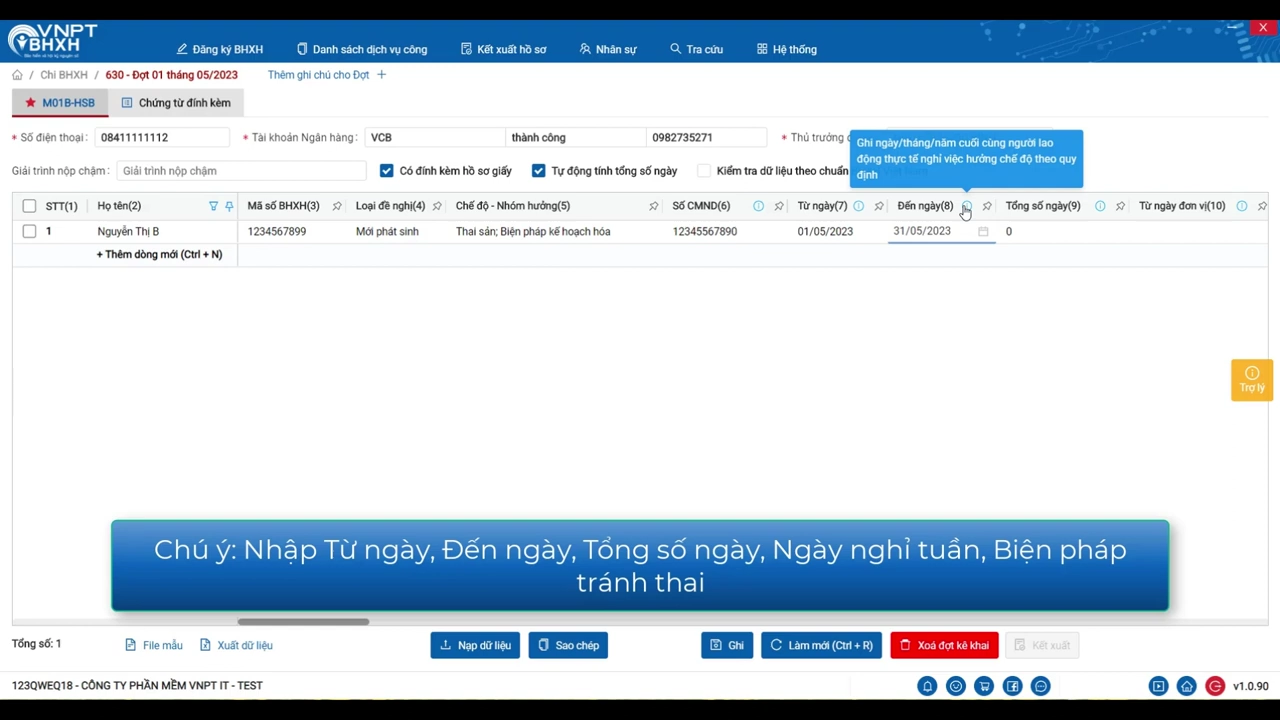The width and height of the screenshot is (1280, 720).
Task: Click the 'Nạp dữ liệu' button
Action: pyautogui.click(x=475, y=646)
